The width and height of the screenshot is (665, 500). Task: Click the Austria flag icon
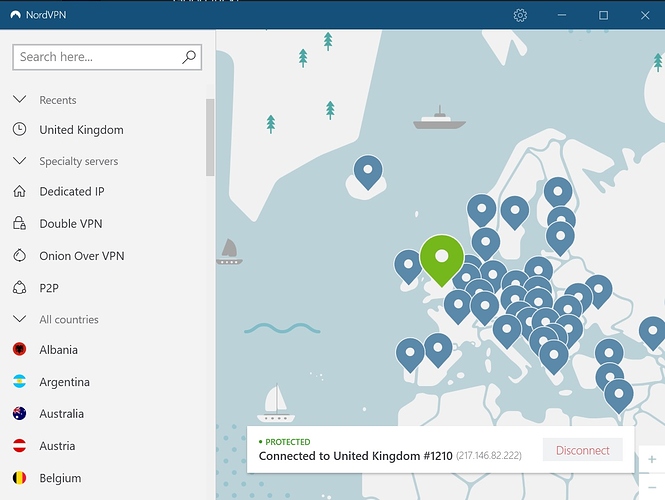tap(20, 446)
